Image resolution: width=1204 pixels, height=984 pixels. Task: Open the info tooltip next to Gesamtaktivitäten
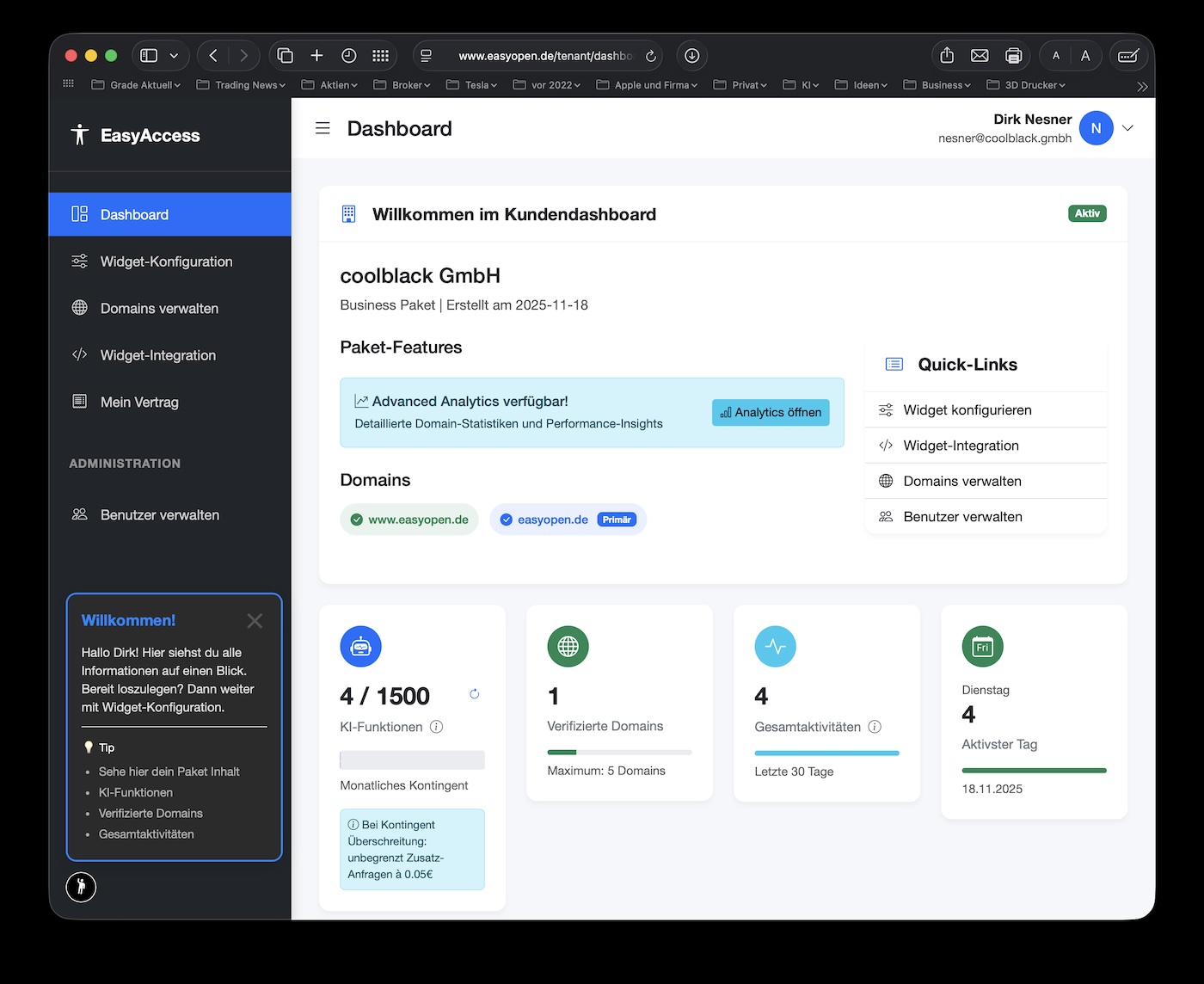pos(875,727)
